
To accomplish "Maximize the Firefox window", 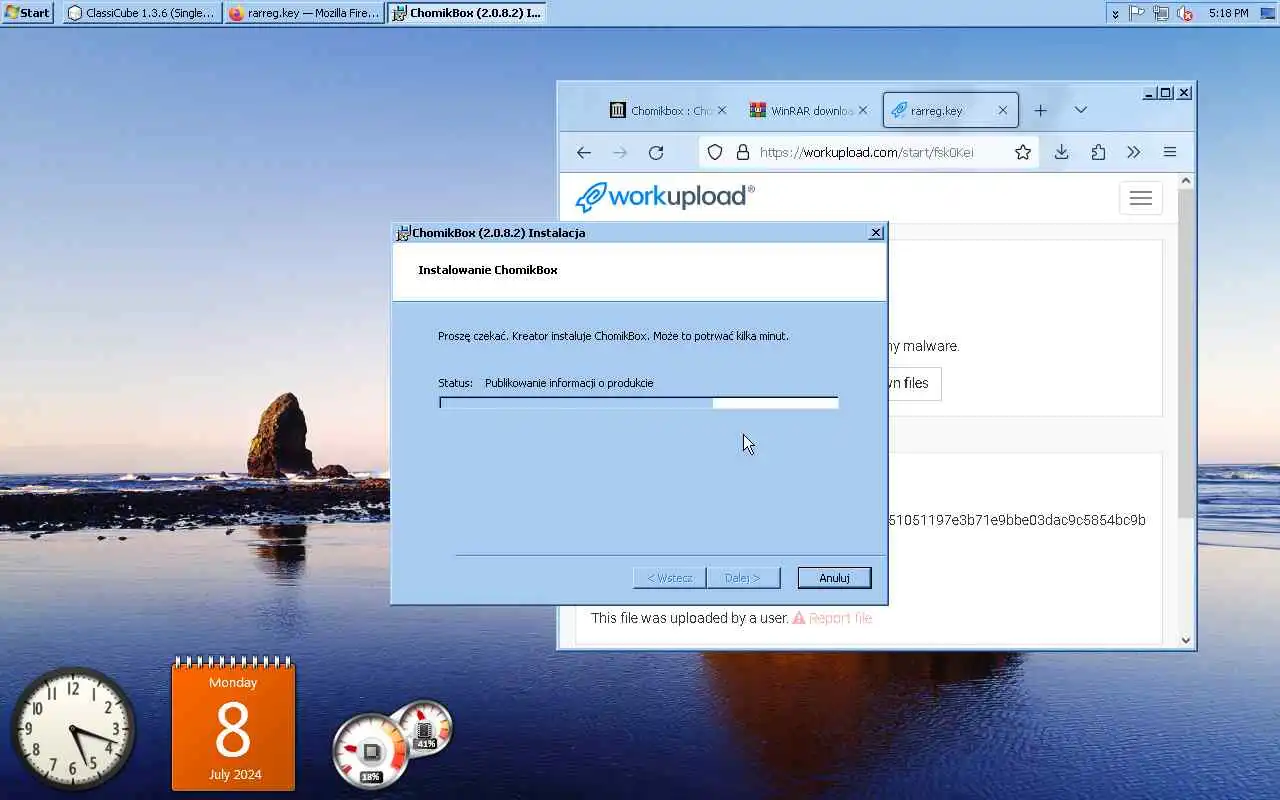I will [x=1166, y=93].
